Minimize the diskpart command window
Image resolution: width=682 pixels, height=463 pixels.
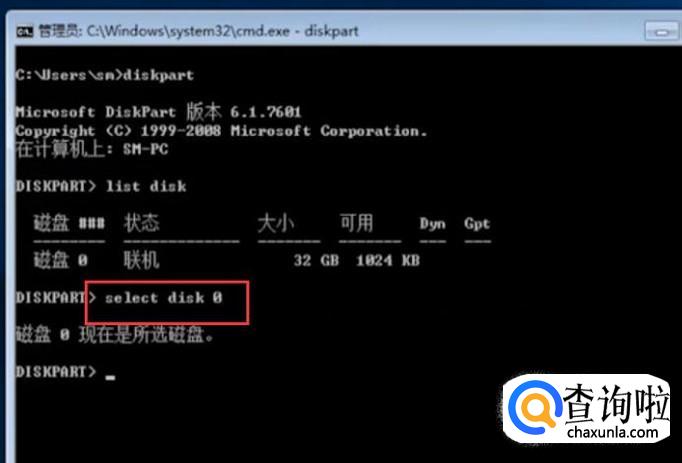662,32
